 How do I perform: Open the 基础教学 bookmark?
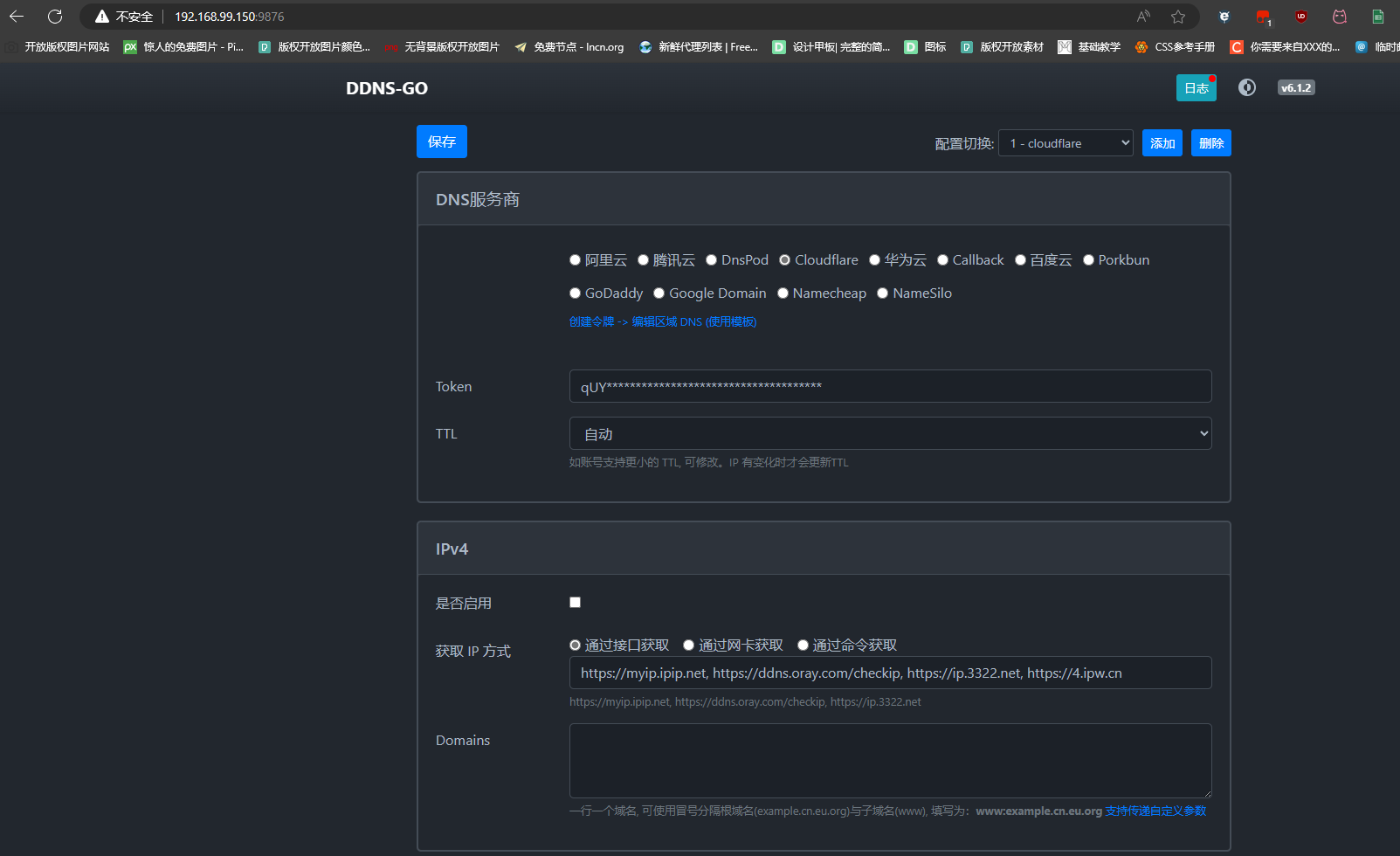tap(1089, 47)
